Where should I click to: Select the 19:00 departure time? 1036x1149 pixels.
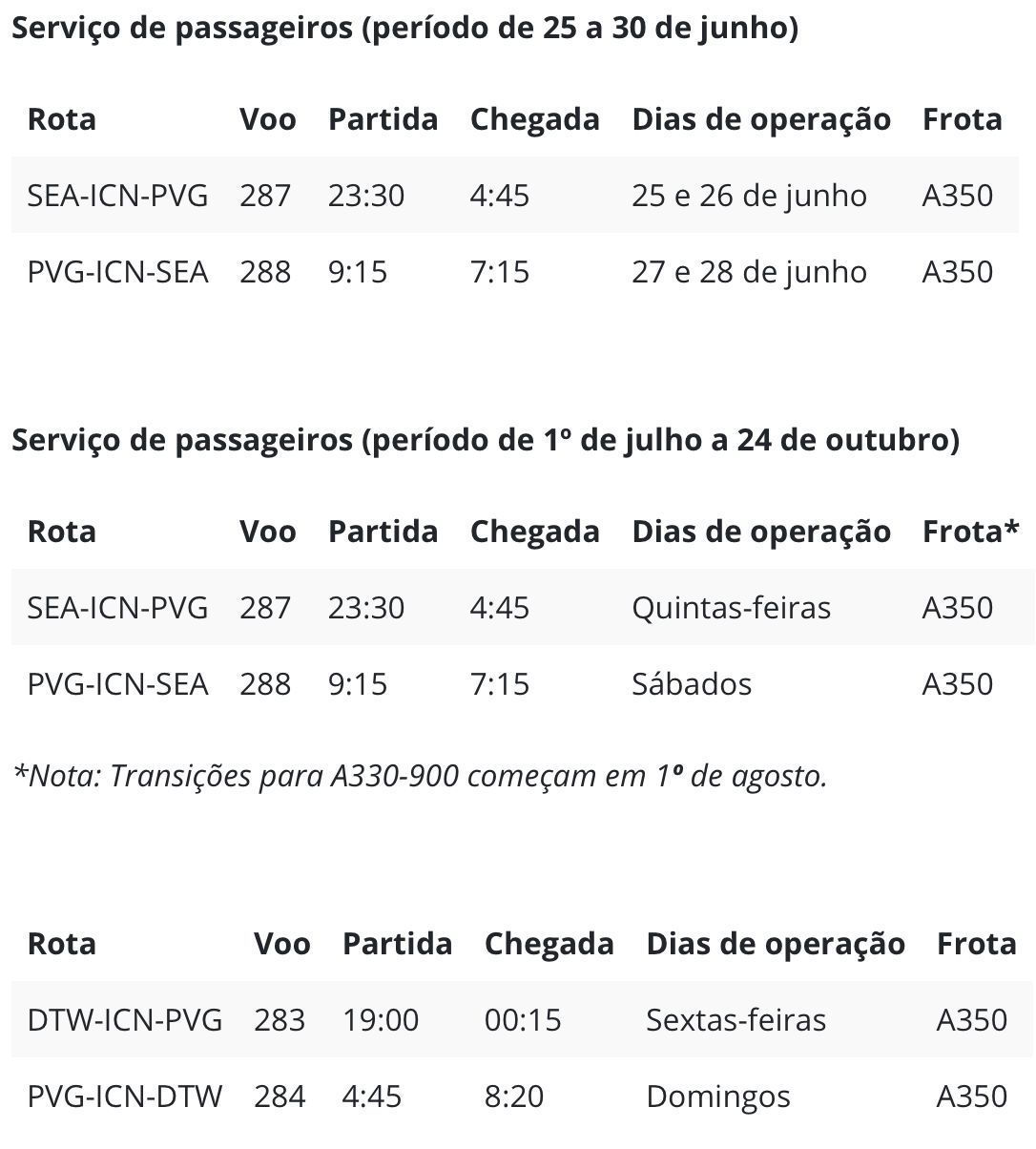(381, 1020)
